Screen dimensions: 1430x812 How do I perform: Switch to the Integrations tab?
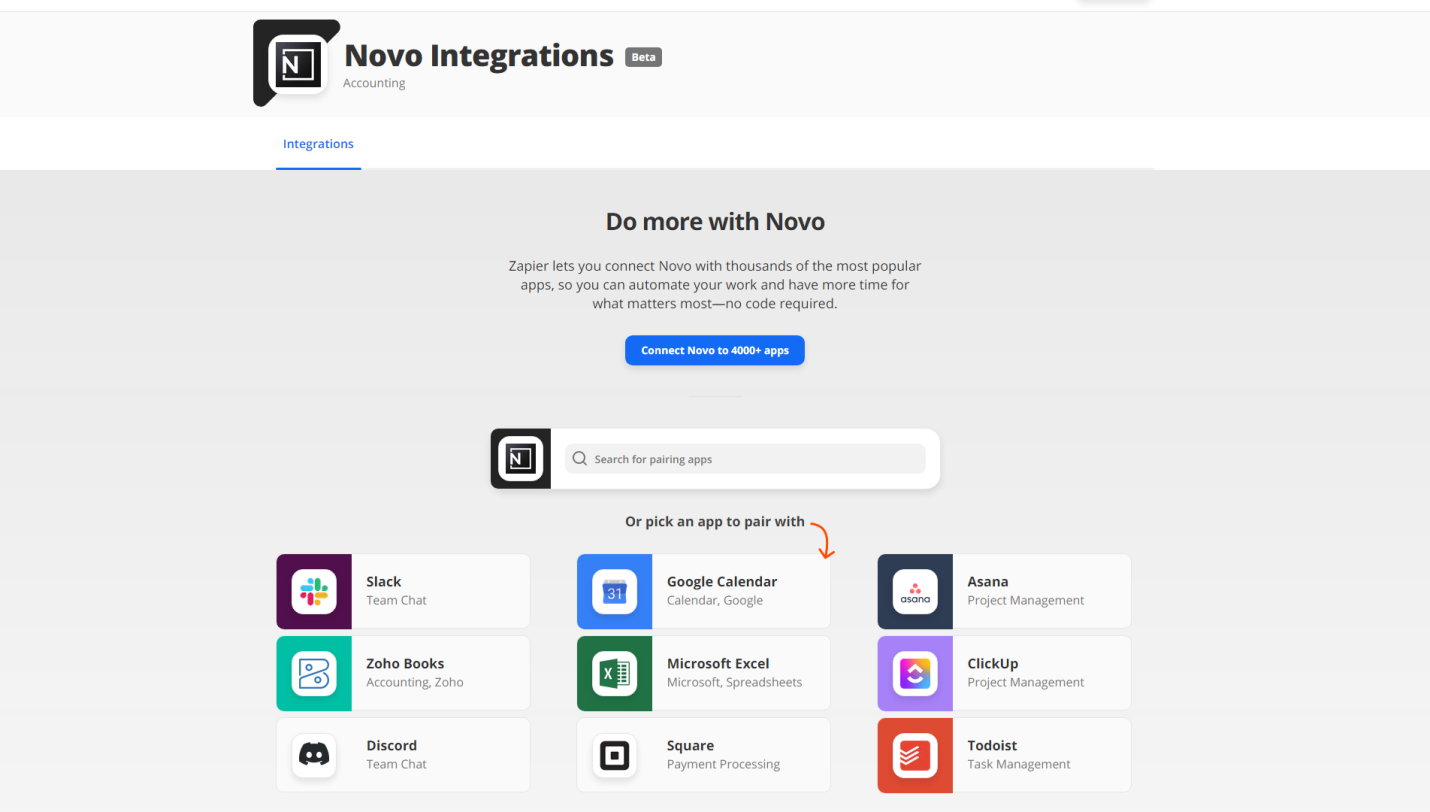point(318,144)
